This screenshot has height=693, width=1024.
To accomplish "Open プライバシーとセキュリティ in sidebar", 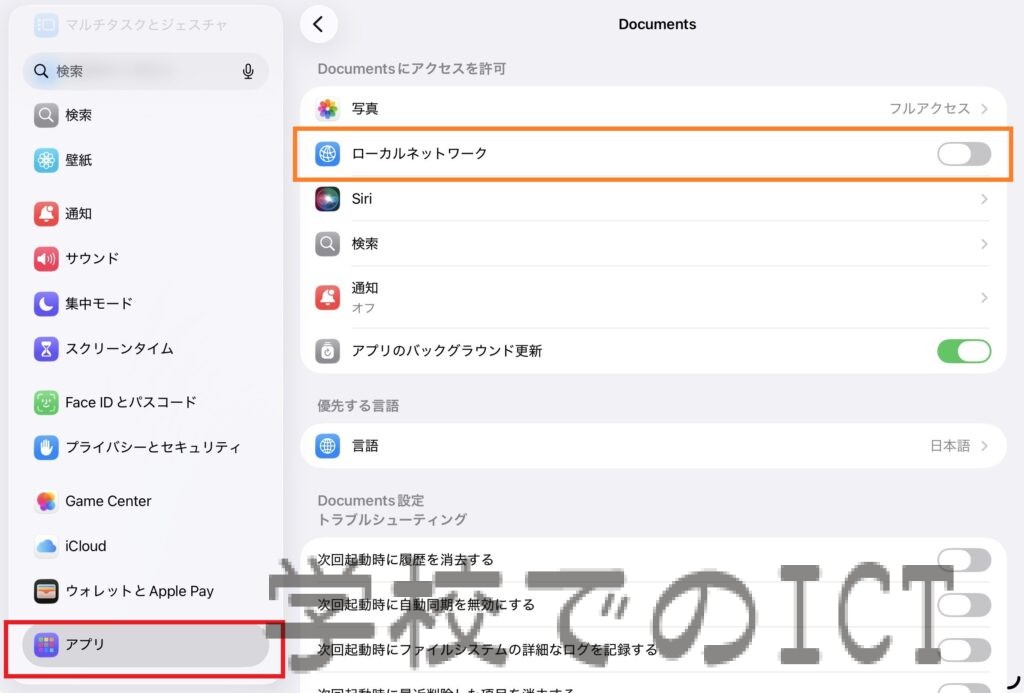I will point(152,447).
